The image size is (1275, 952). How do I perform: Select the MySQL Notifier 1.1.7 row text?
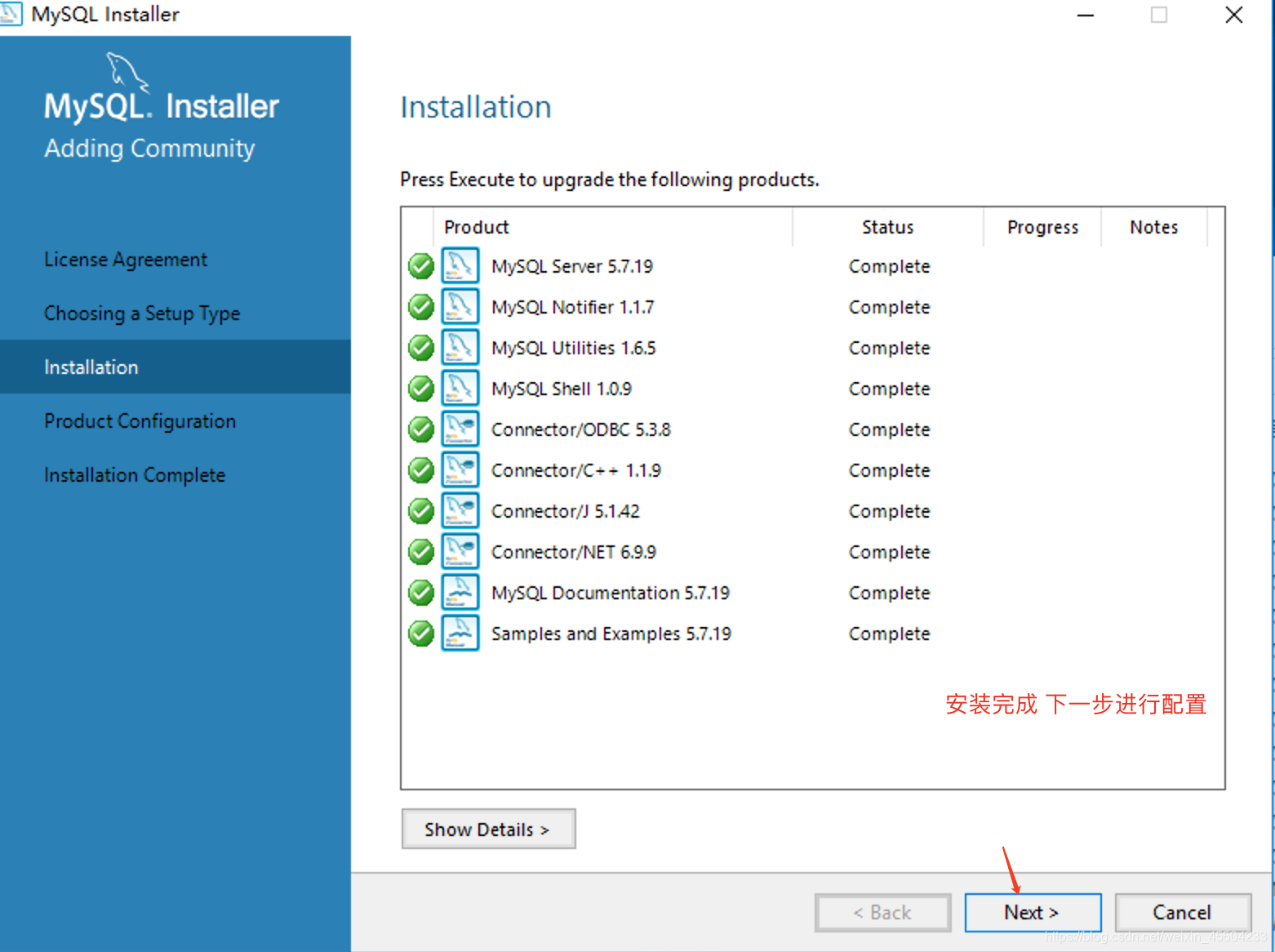click(x=573, y=307)
